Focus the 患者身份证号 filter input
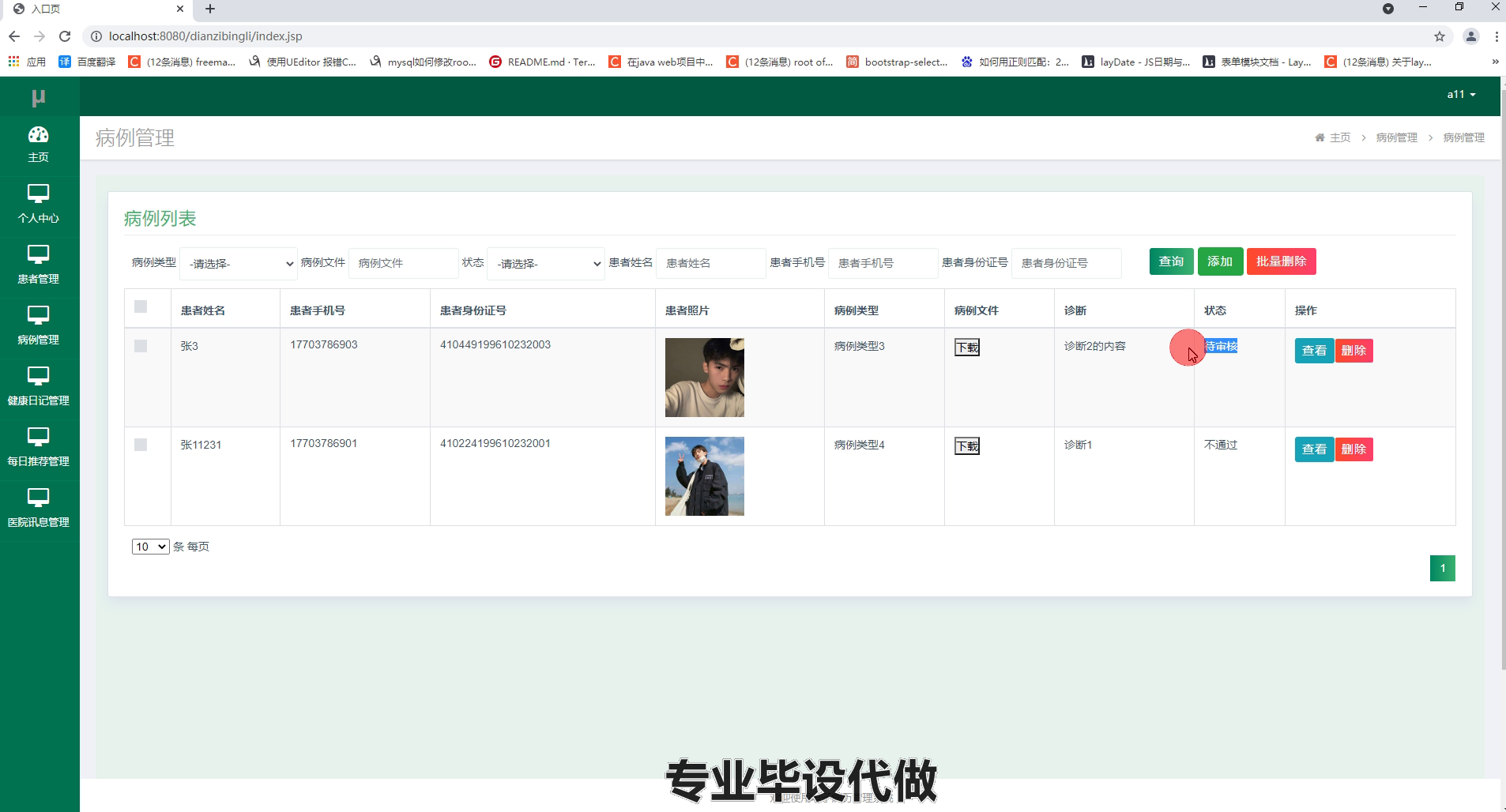1506x812 pixels. (x=1066, y=263)
